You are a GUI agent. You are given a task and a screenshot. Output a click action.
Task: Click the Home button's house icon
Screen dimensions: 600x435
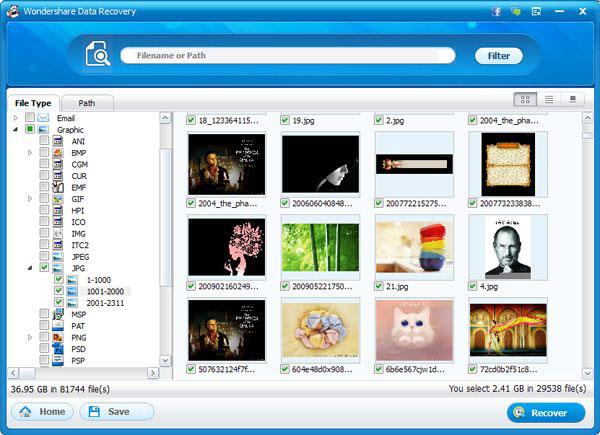click(x=26, y=412)
